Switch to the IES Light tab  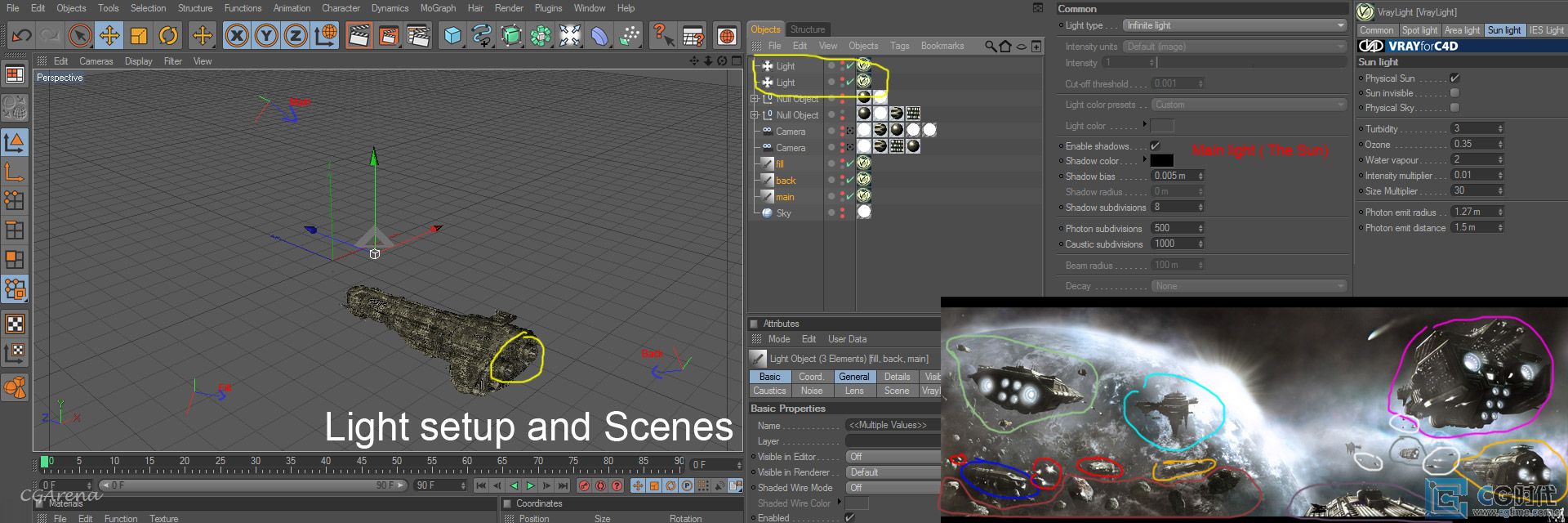[x=1546, y=30]
